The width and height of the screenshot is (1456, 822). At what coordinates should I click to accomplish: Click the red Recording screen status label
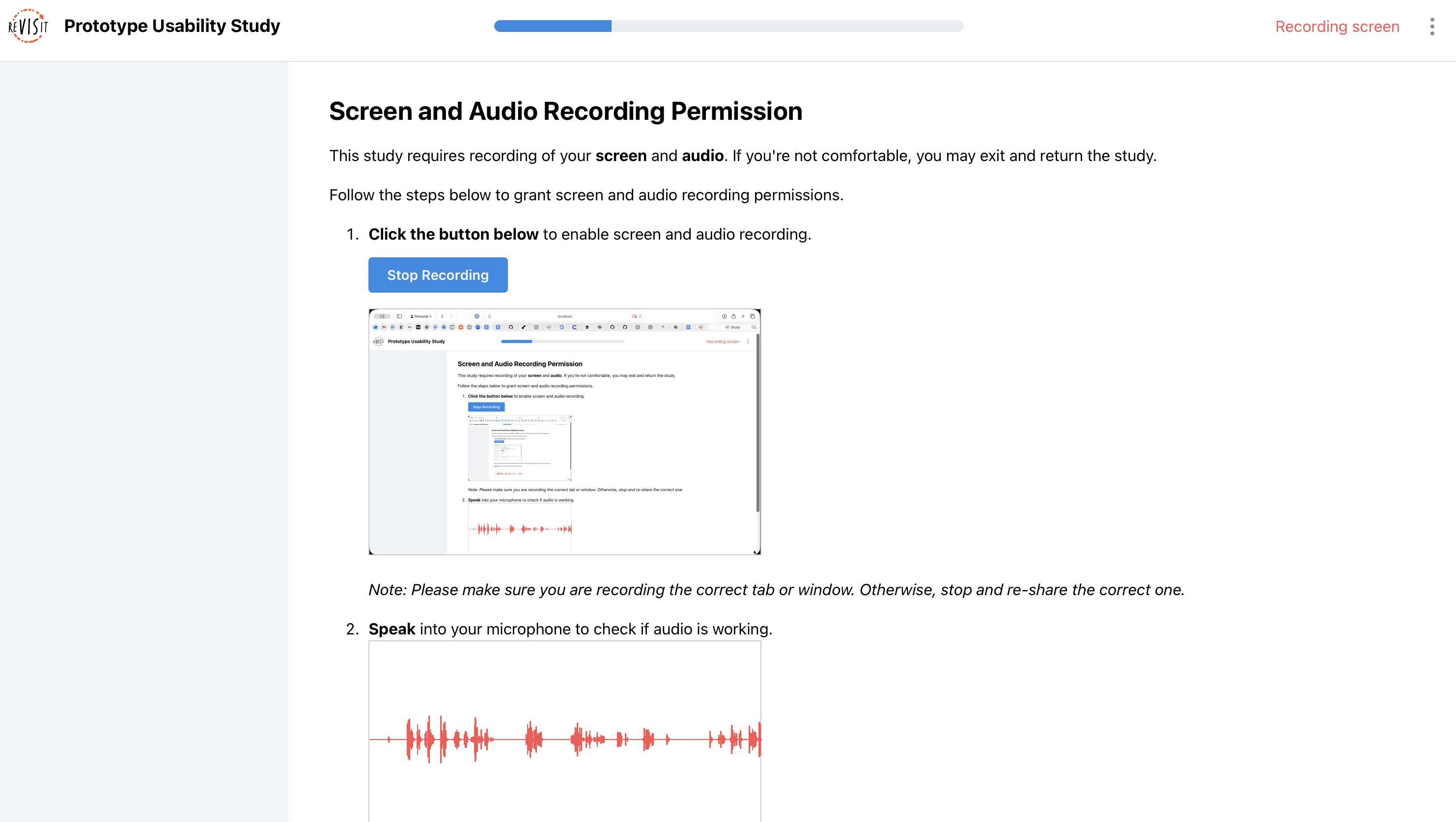[1336, 26]
